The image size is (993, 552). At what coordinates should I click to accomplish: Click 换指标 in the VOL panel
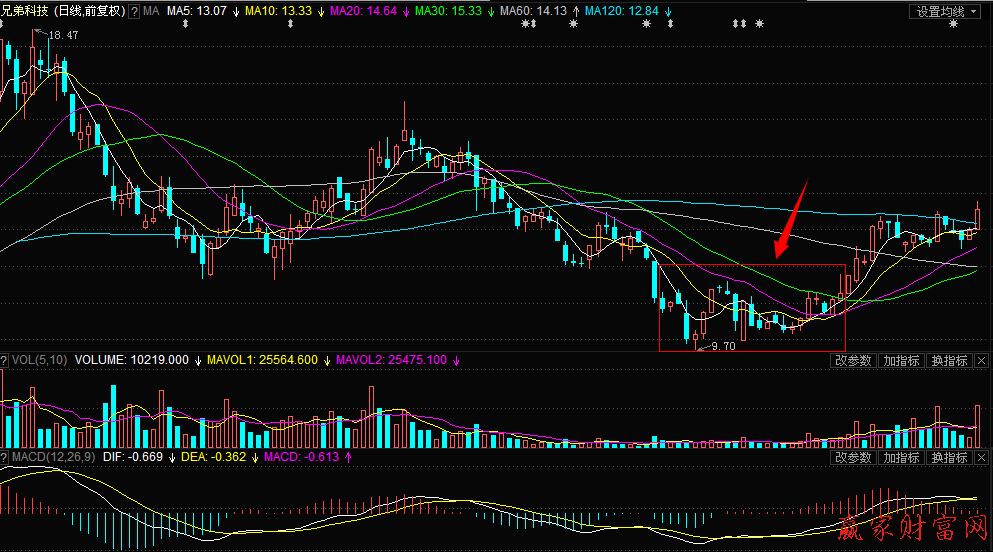pyautogui.click(x=949, y=360)
